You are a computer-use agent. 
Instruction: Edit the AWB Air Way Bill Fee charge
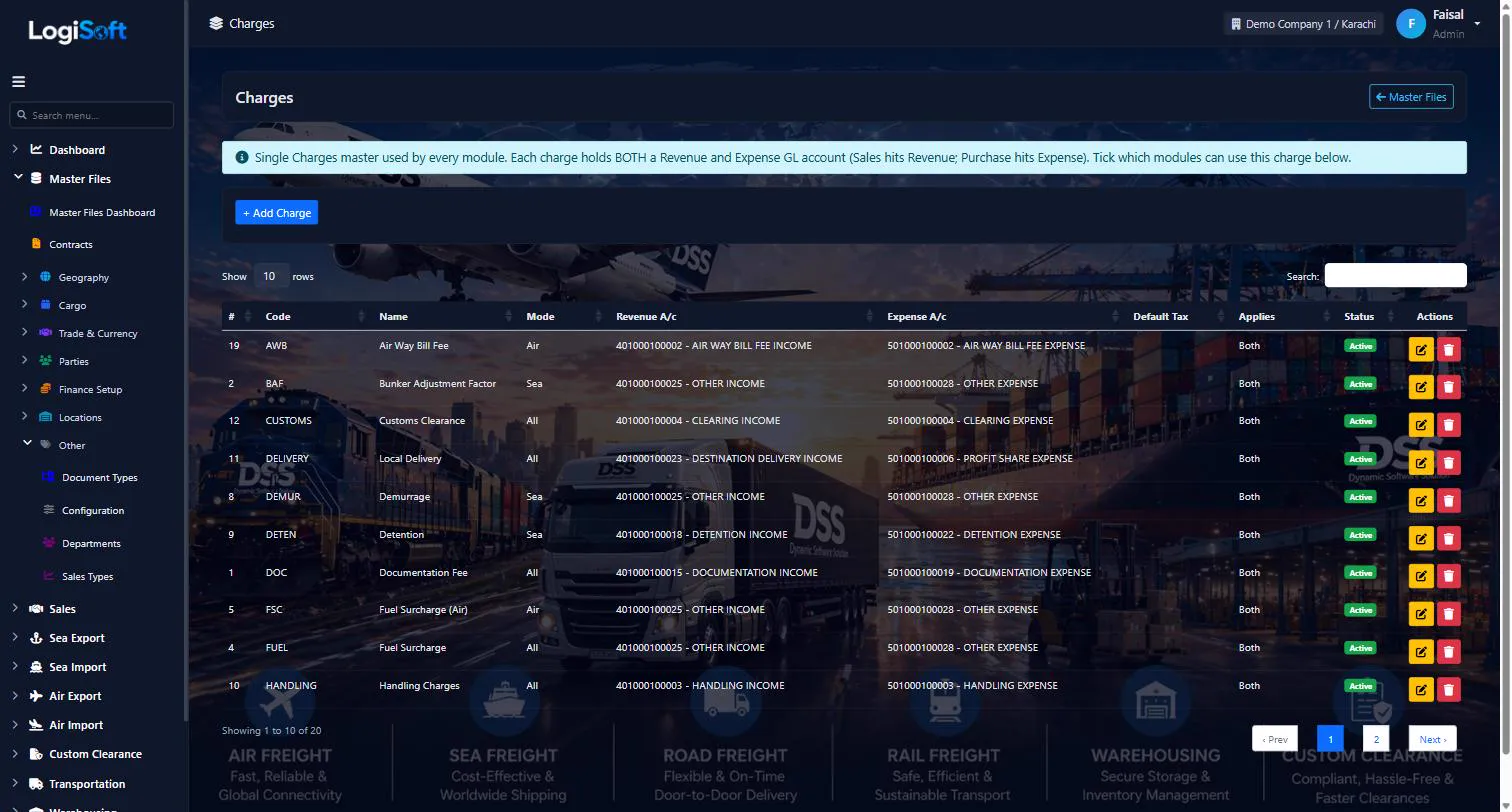tap(1420, 349)
